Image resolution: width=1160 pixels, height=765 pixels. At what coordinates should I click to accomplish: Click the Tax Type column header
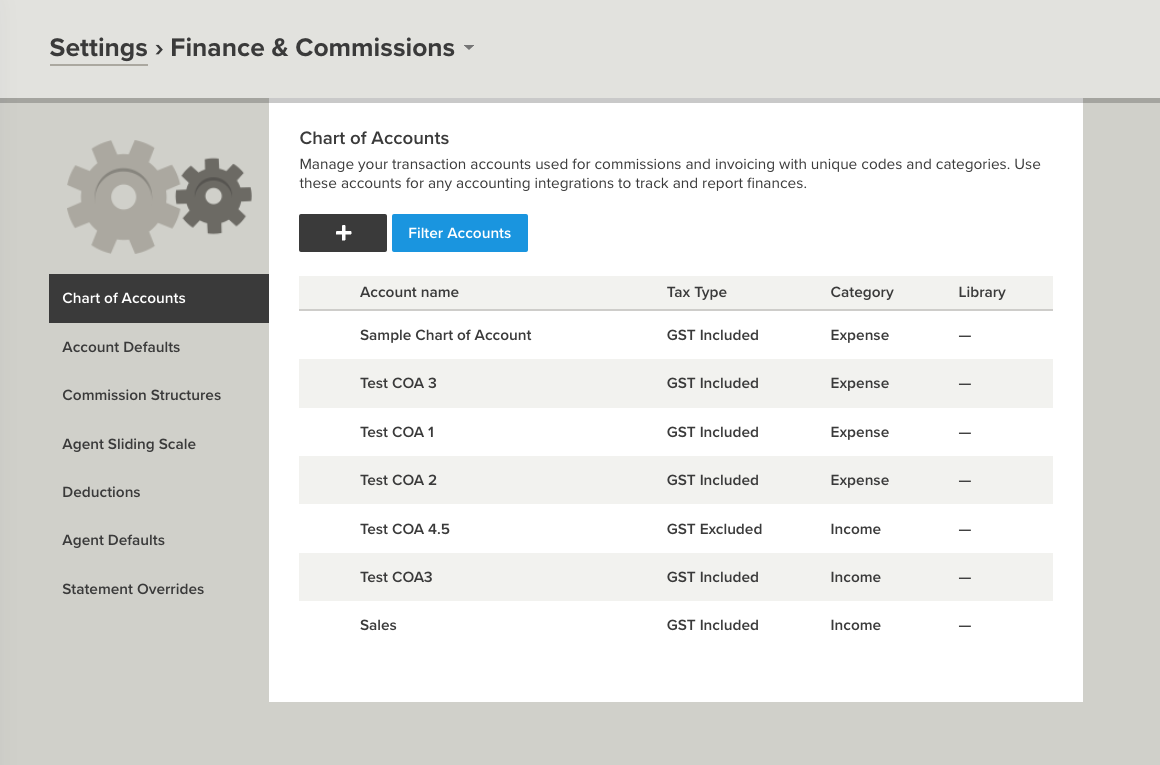point(696,292)
